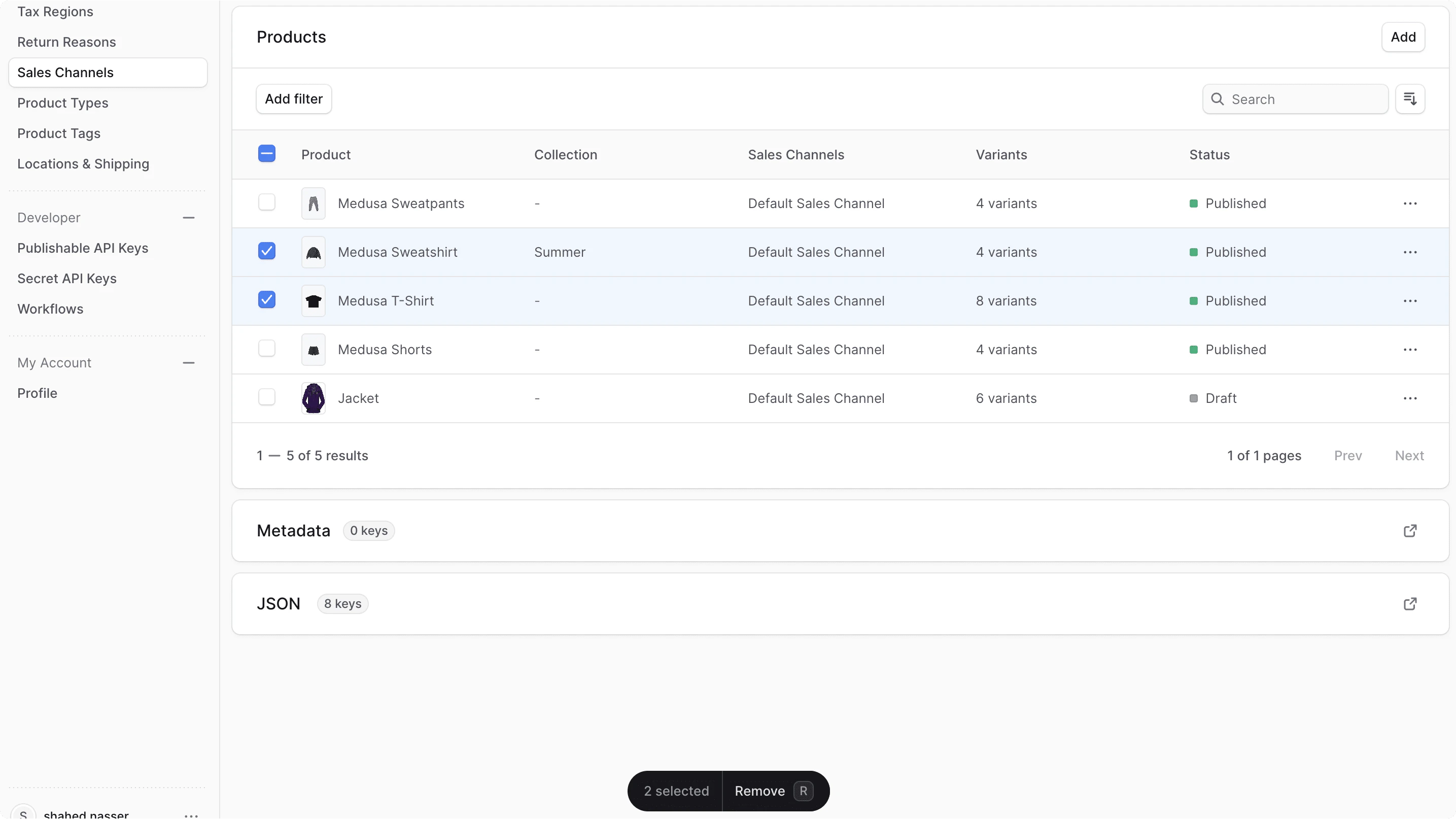
Task: Collapse the Developer sidebar section
Action: coord(189,217)
